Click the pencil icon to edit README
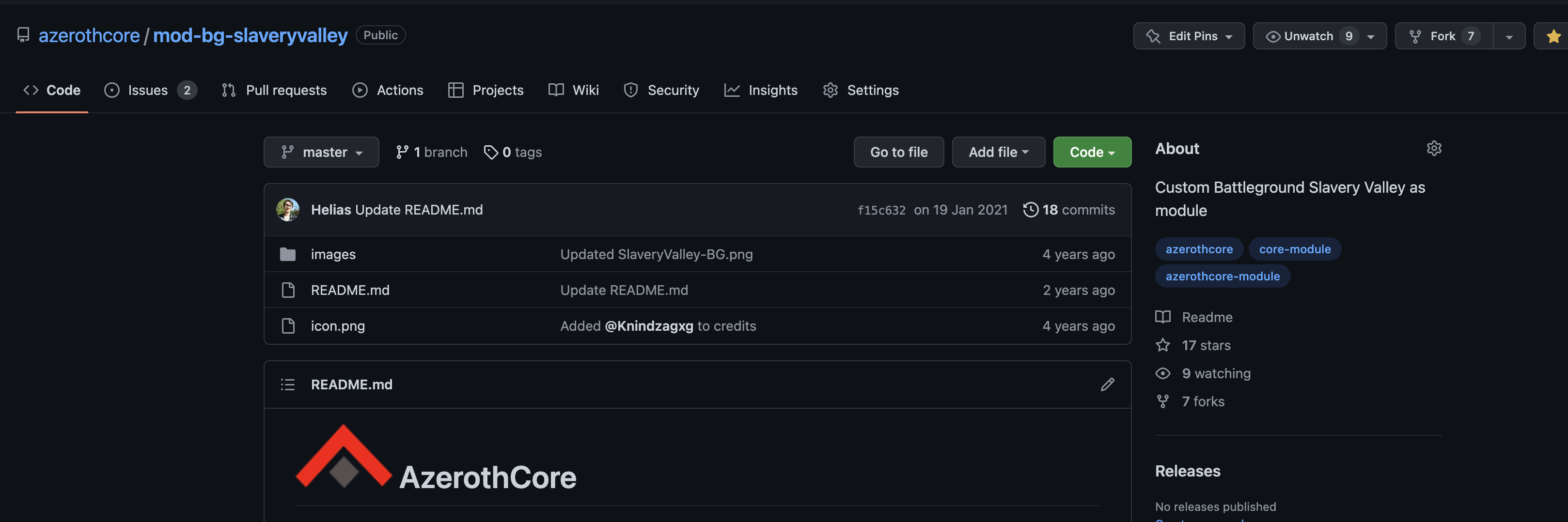 point(1107,384)
